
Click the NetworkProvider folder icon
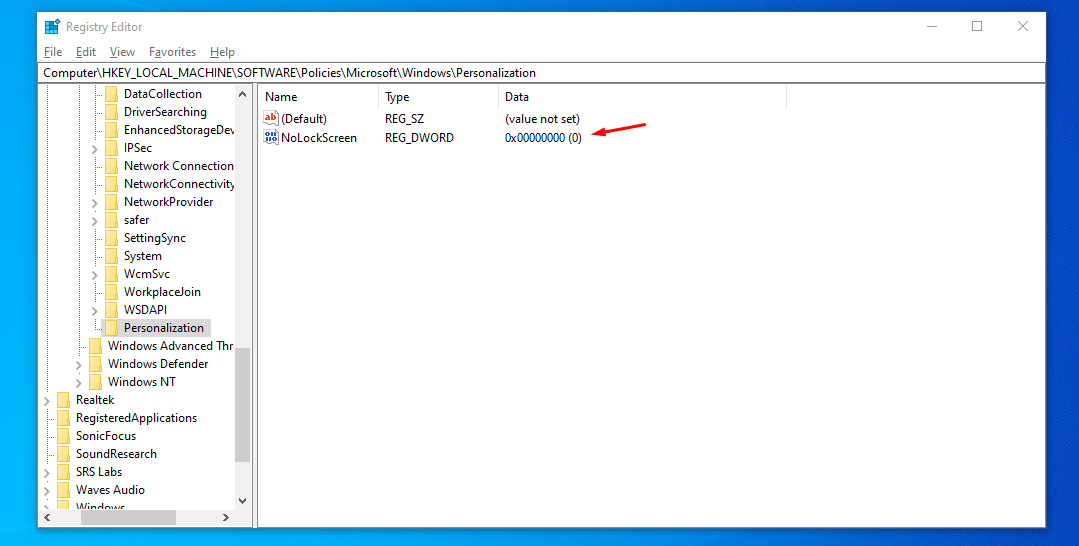[x=111, y=202]
